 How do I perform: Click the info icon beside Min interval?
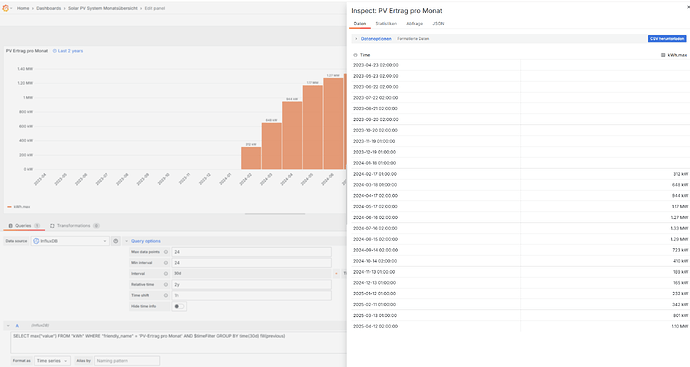click(166, 263)
